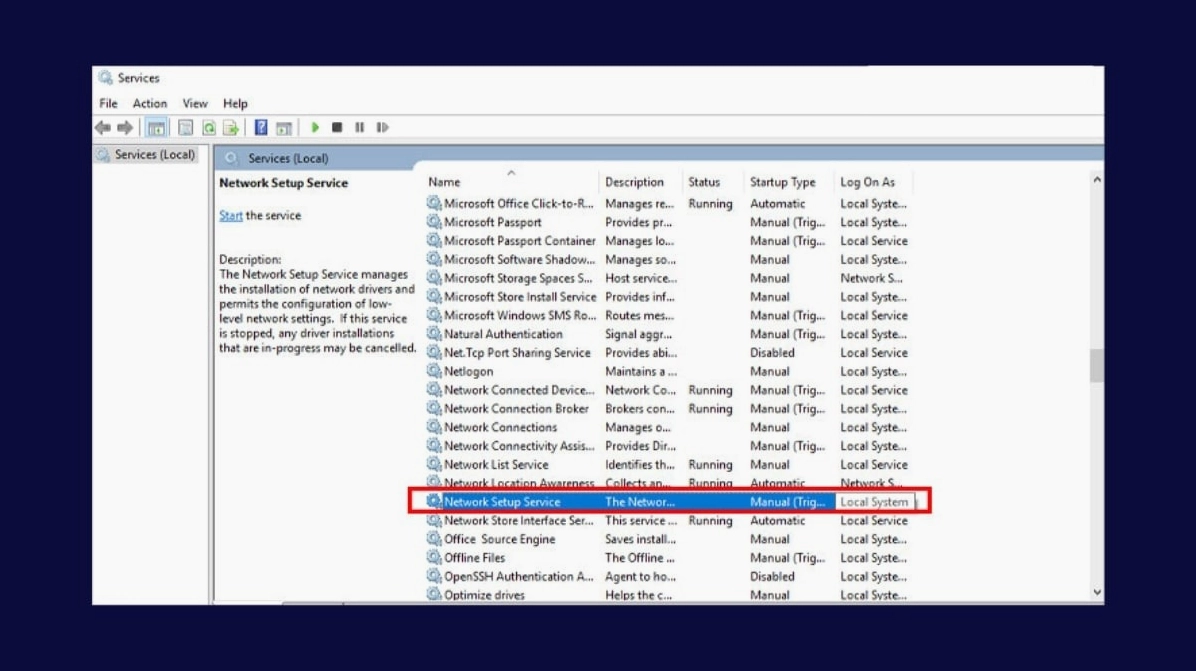Navigate back with the left arrow icon
The image size is (1196, 671).
click(102, 127)
